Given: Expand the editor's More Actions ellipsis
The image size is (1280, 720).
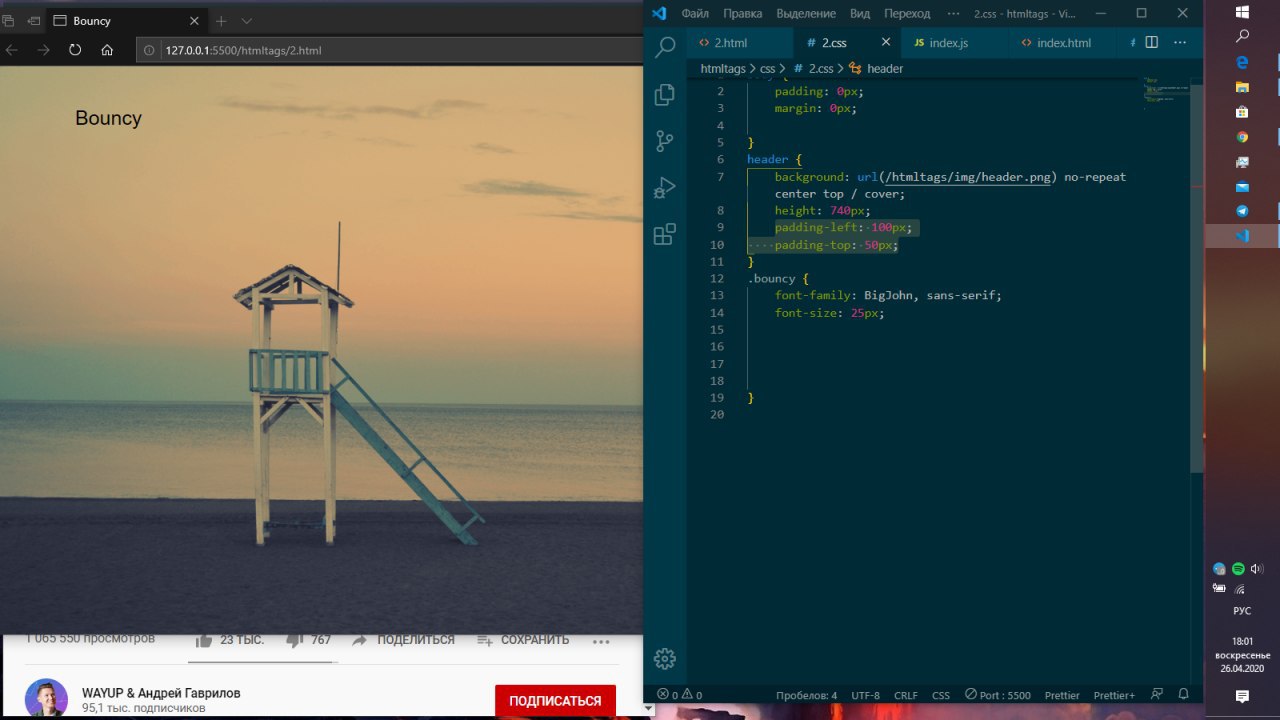Looking at the screenshot, I should tap(1180, 43).
